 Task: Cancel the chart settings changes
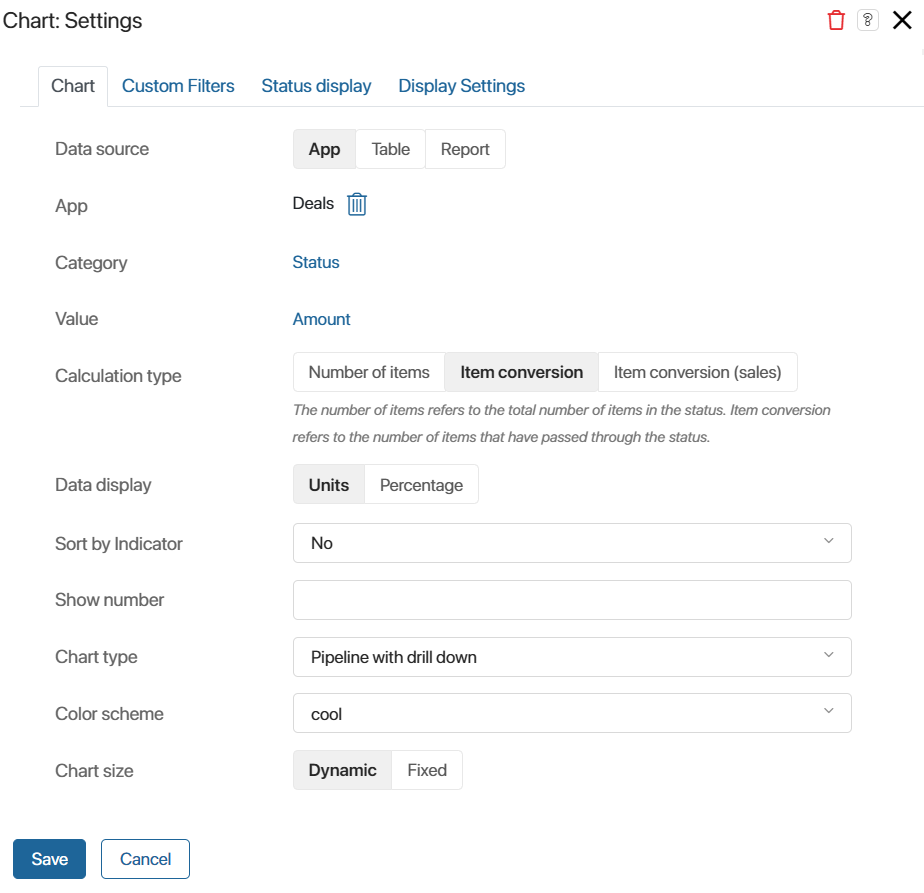point(146,859)
